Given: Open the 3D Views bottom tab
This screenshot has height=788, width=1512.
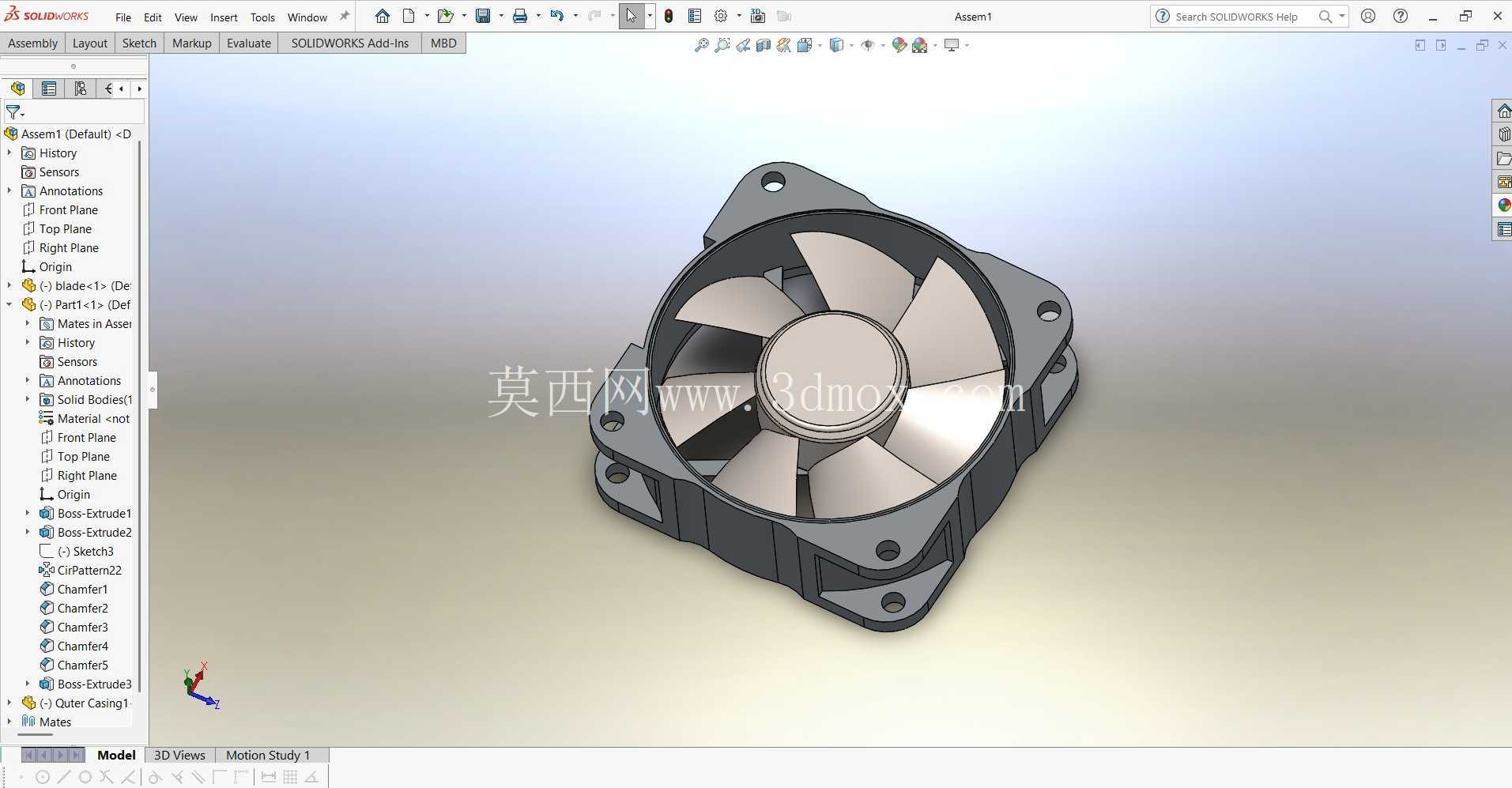Looking at the screenshot, I should point(179,755).
